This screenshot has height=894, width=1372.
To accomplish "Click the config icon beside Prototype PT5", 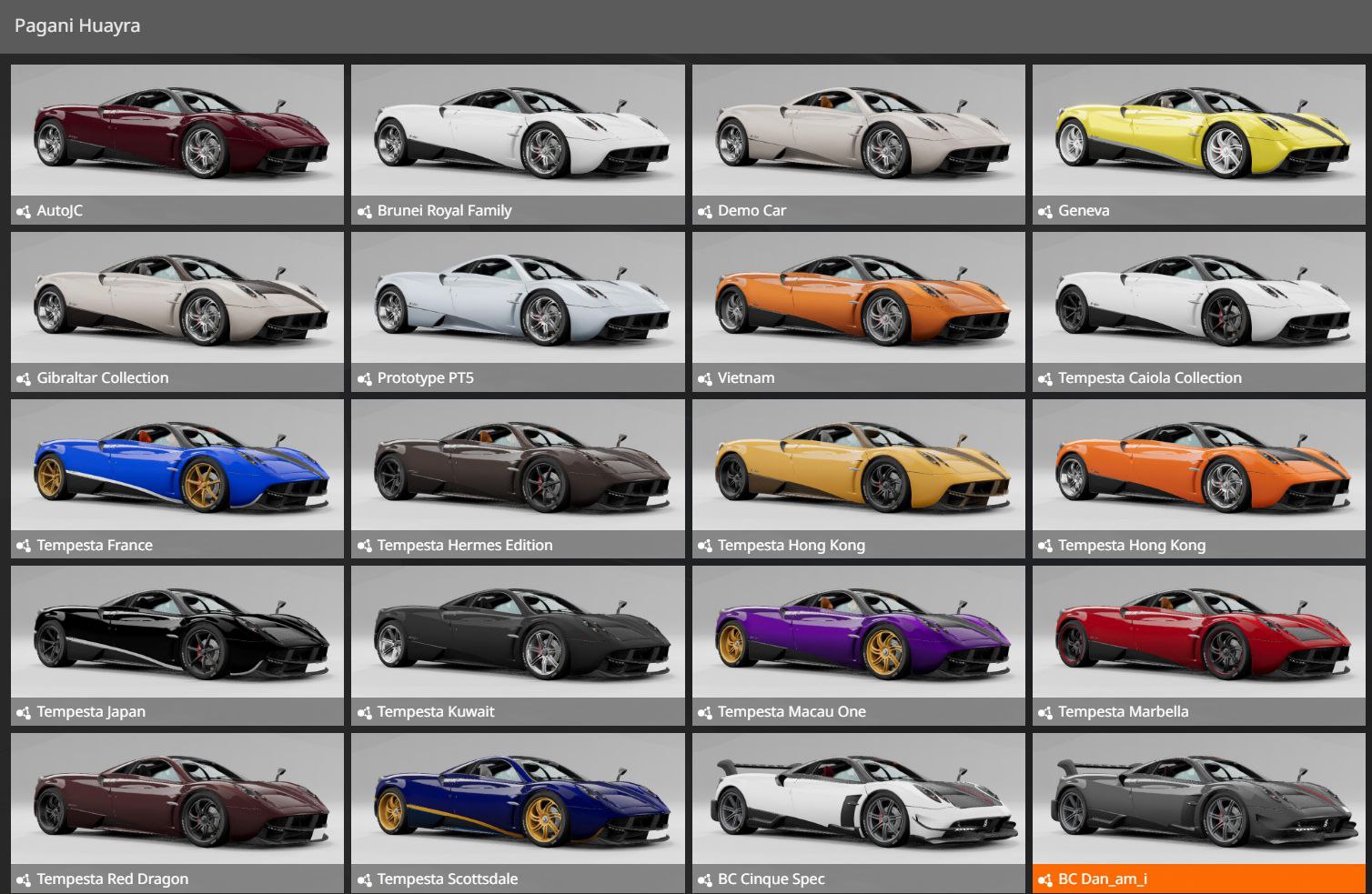I will coord(364,378).
